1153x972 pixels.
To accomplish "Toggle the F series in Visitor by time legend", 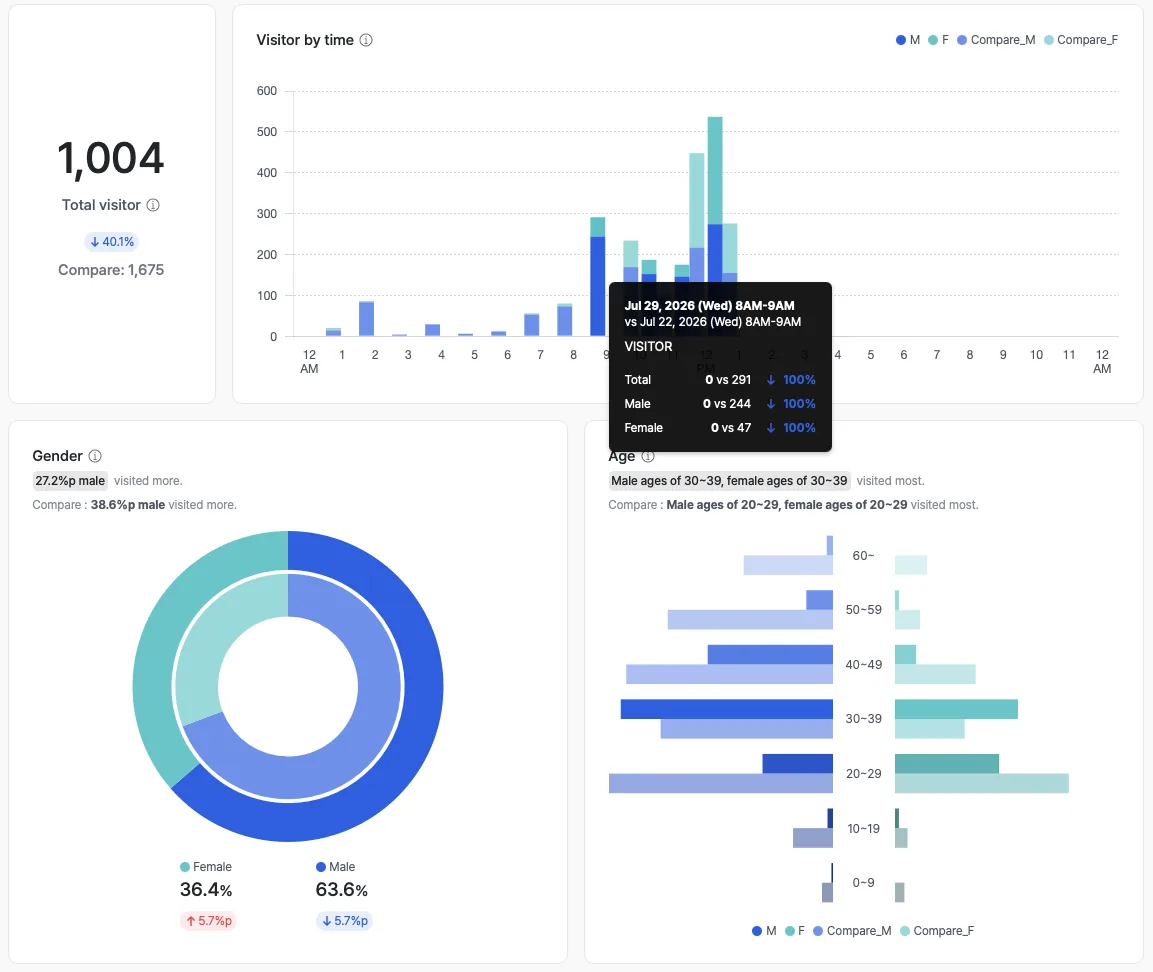I will (x=938, y=40).
